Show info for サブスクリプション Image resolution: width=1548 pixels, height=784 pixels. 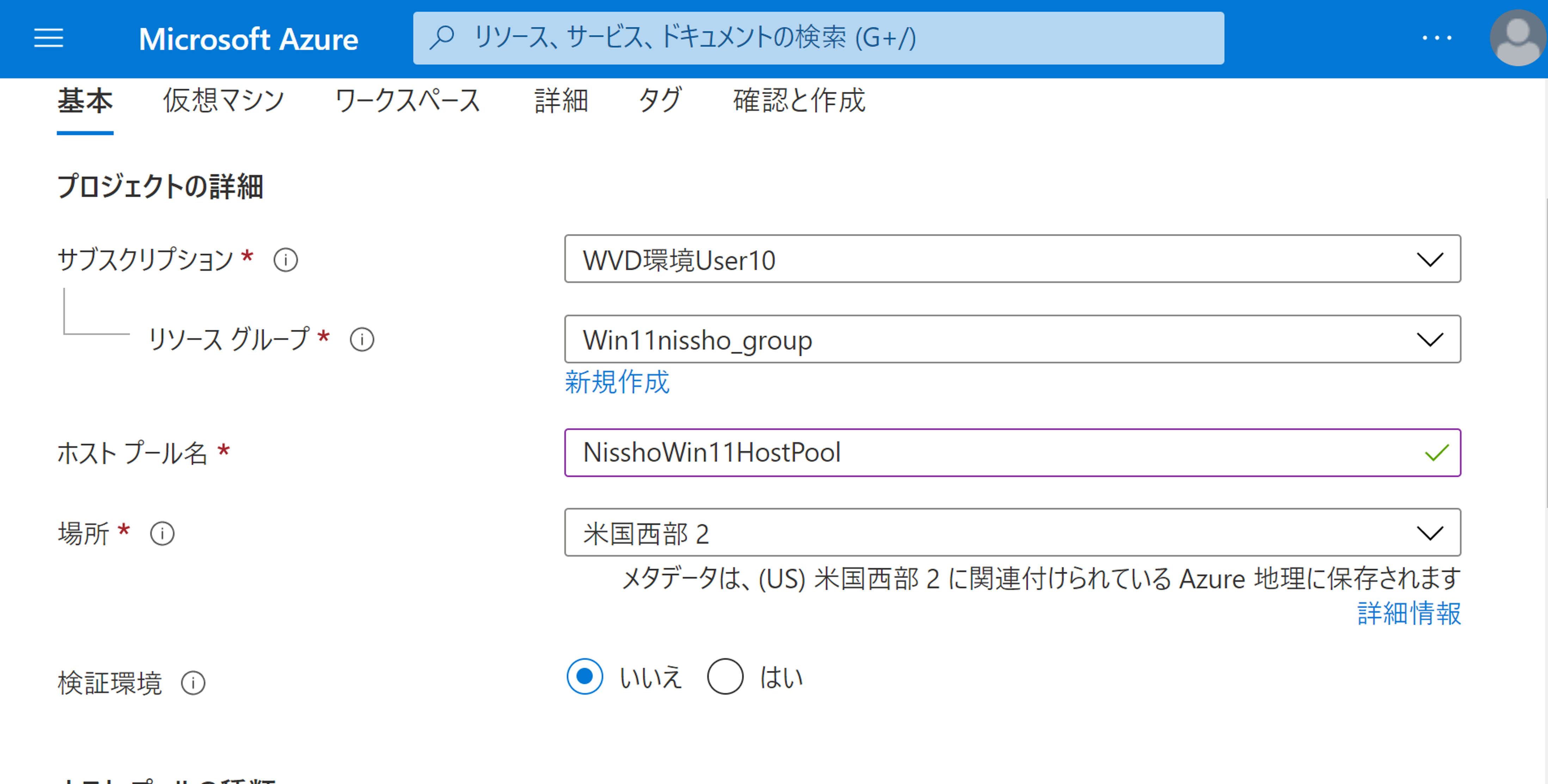point(285,260)
